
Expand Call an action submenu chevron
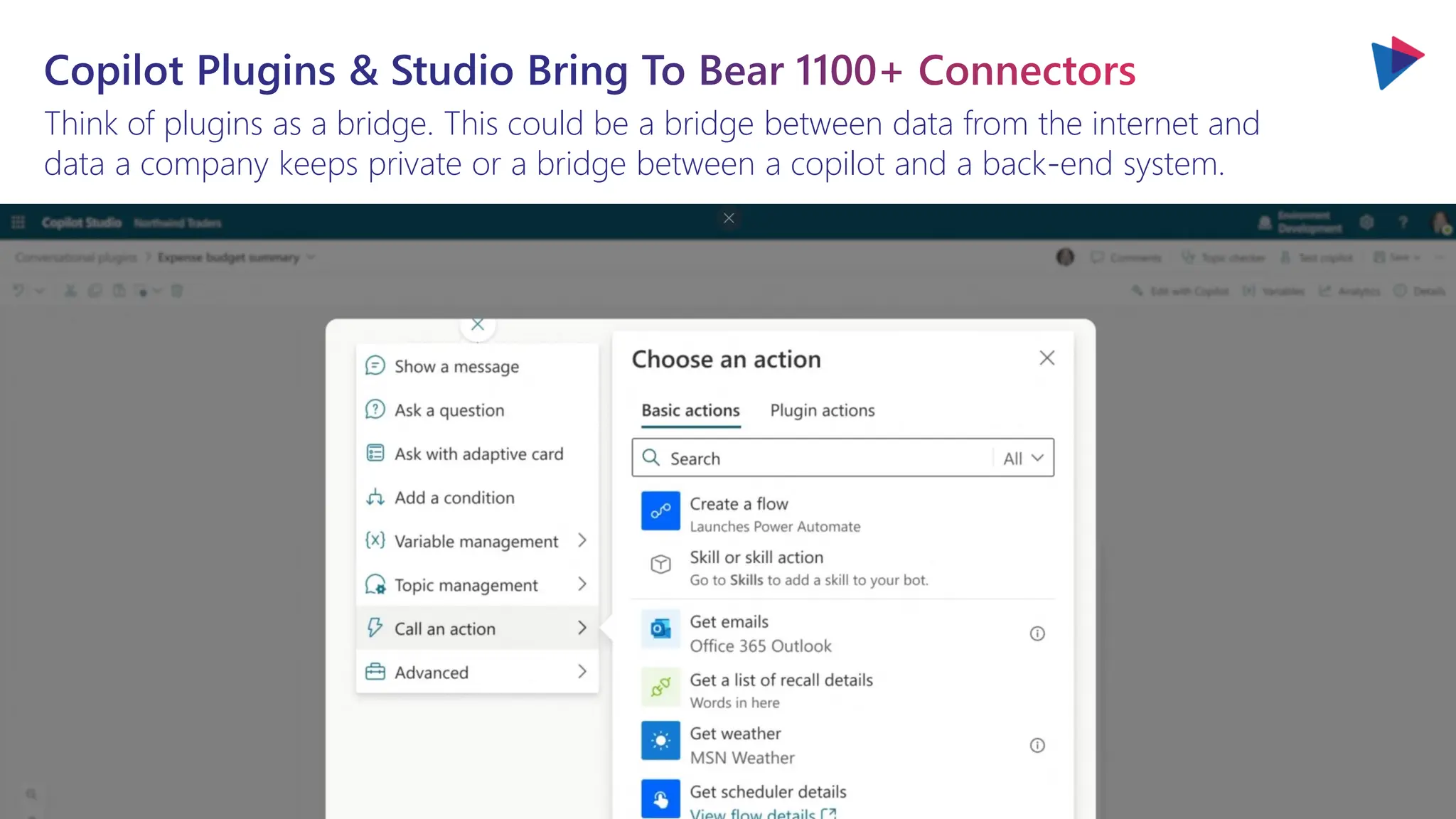click(582, 628)
